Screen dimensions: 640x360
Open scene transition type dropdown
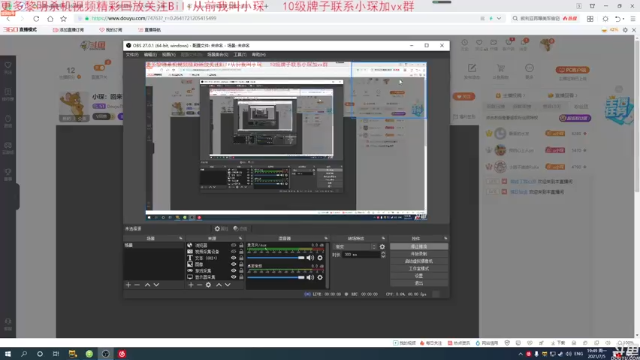355,247
